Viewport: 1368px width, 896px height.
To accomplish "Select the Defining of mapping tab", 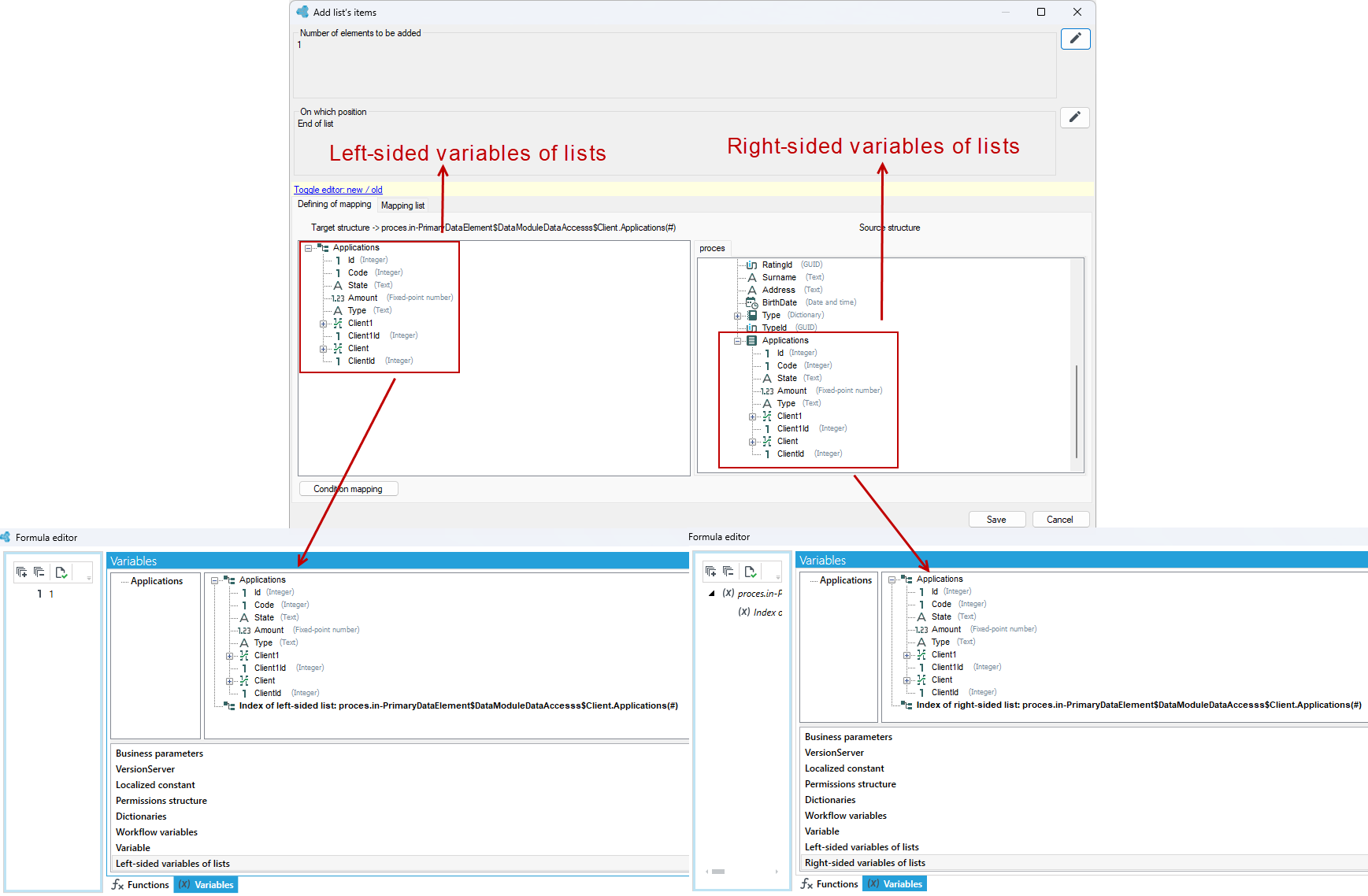I will (334, 204).
